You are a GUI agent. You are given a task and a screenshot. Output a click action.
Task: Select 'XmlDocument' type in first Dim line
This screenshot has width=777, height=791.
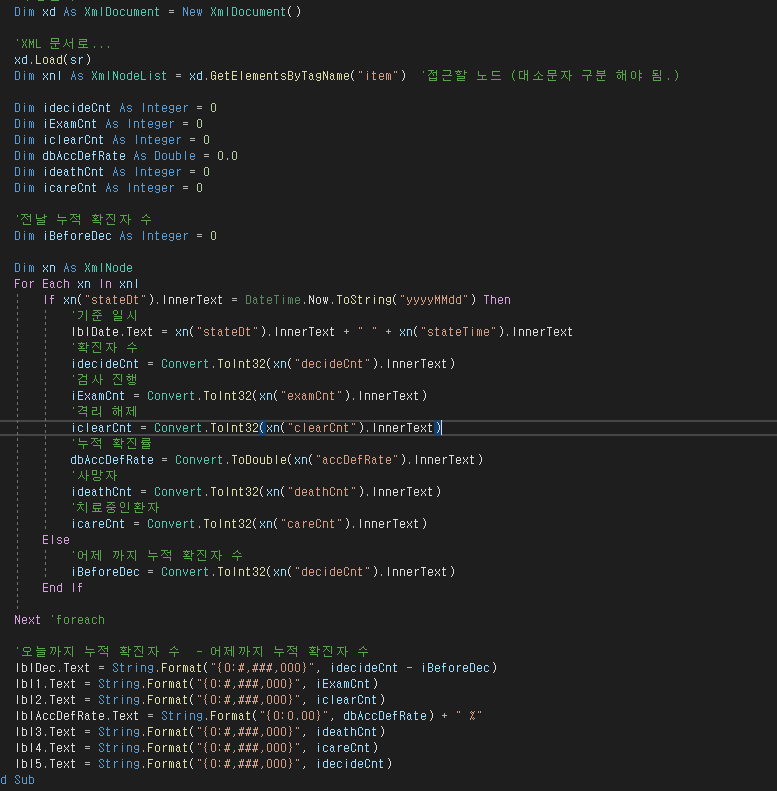(122, 12)
